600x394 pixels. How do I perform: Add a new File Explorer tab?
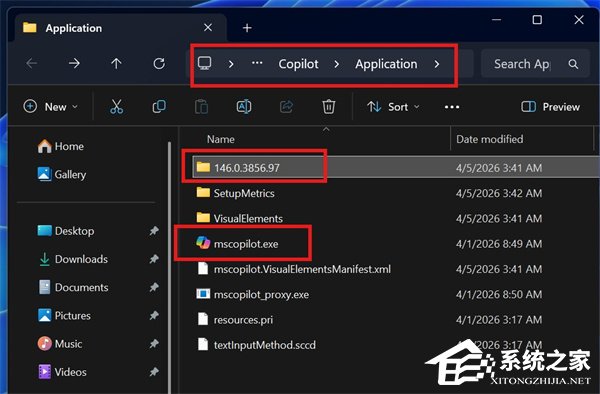click(247, 28)
